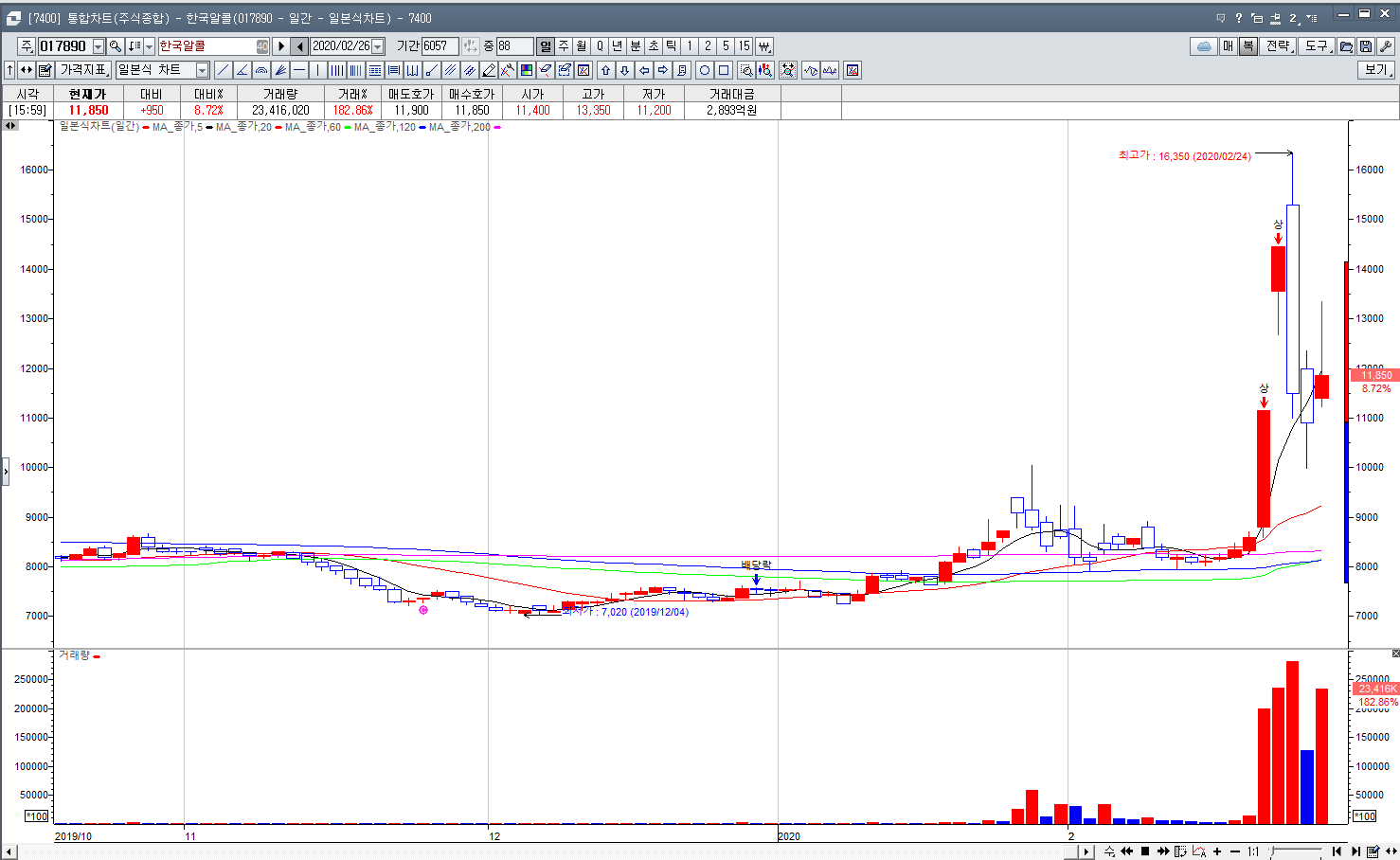
Task: Select the 2 interval button
Action: [x=708, y=45]
